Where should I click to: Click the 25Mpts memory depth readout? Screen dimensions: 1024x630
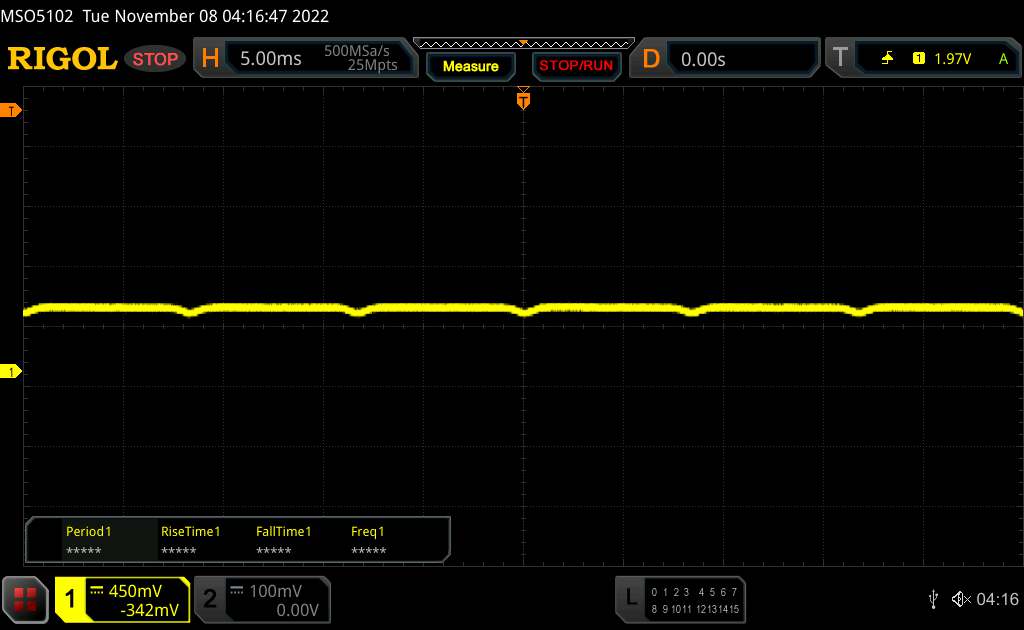tap(372, 65)
